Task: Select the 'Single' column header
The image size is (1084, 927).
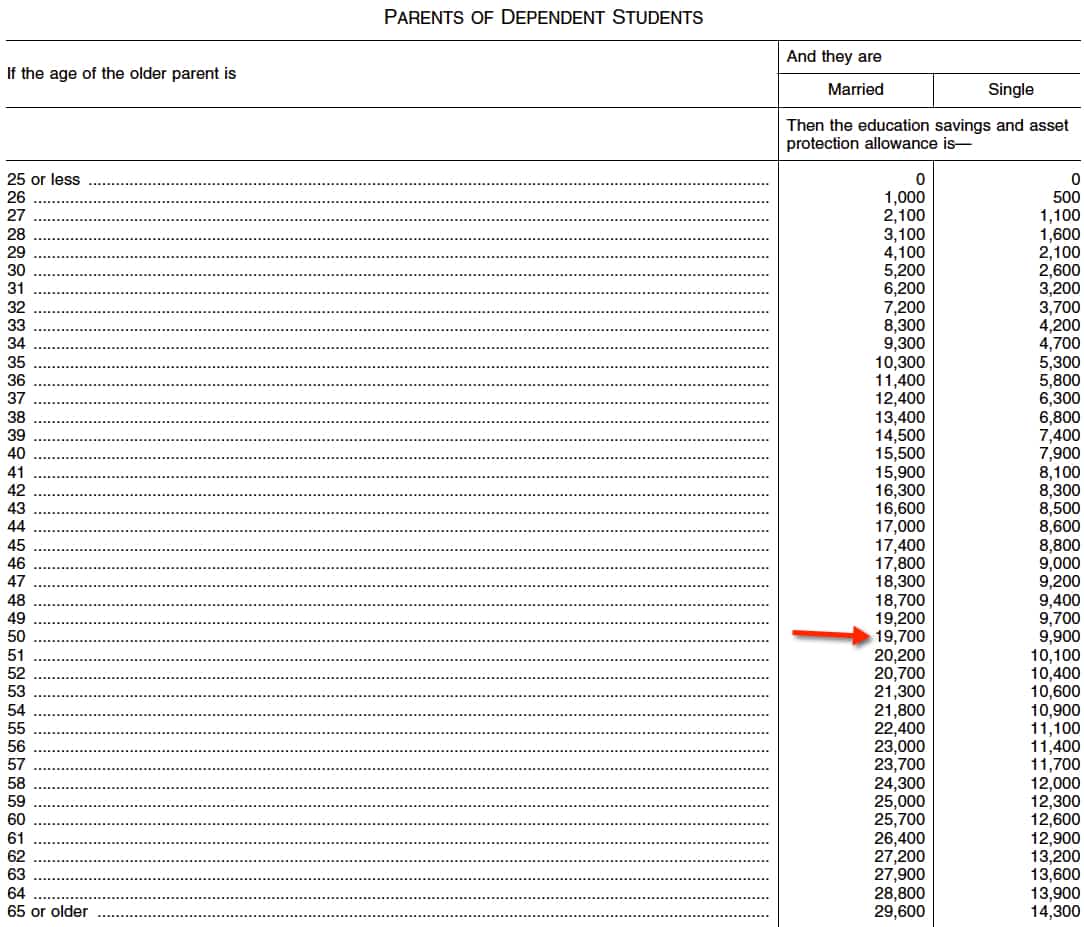Action: coord(1011,89)
